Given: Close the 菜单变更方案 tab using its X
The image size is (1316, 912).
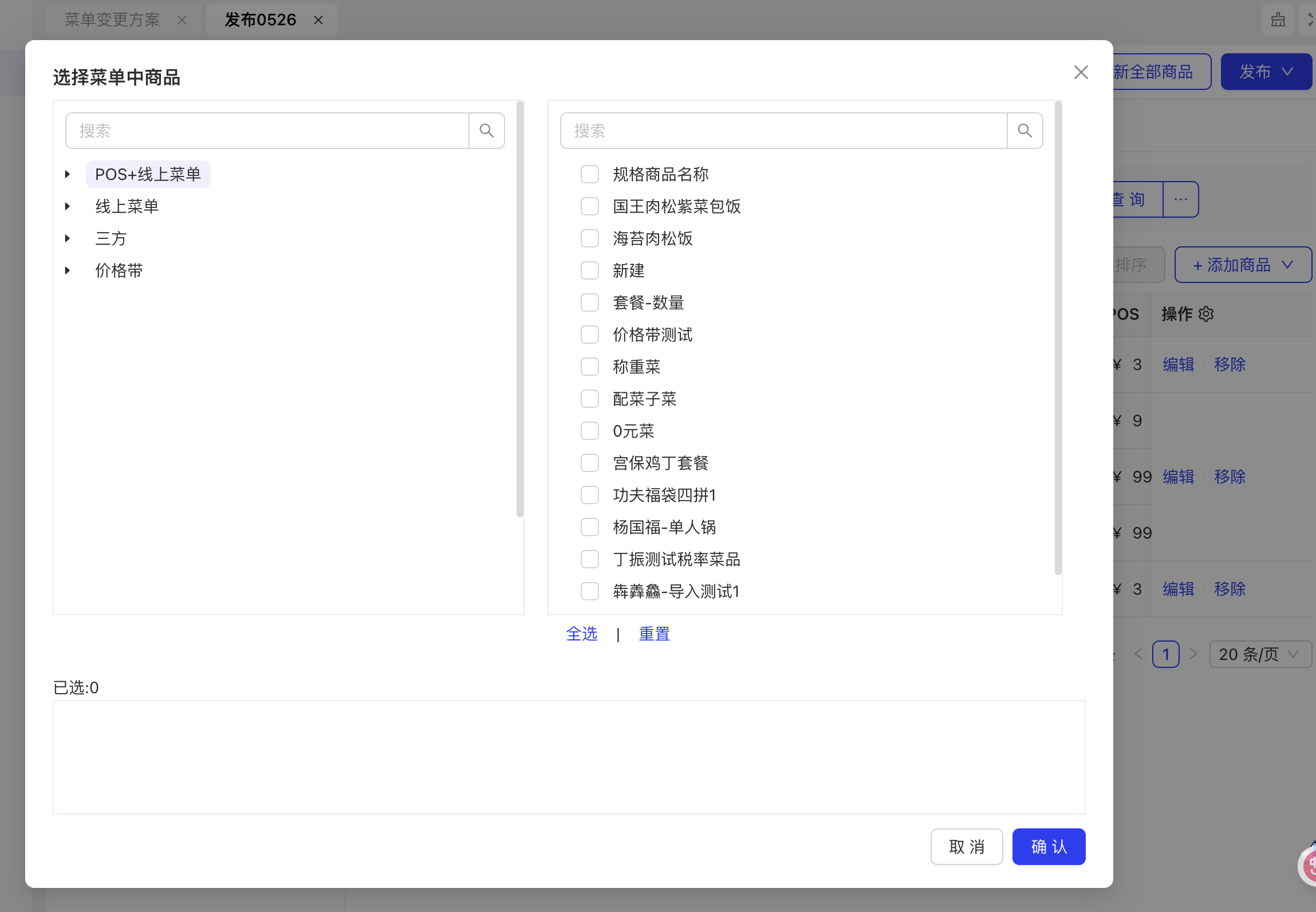Looking at the screenshot, I should click(x=182, y=21).
